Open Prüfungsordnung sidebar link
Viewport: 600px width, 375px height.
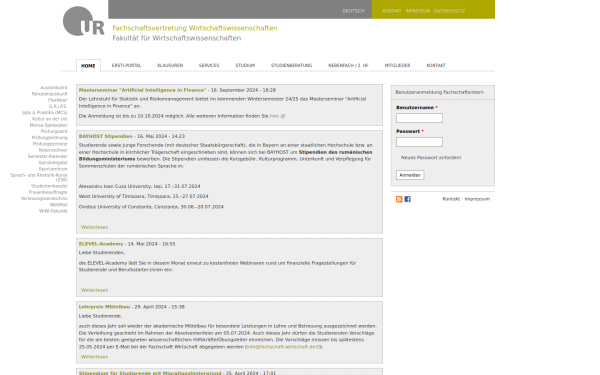49,137
